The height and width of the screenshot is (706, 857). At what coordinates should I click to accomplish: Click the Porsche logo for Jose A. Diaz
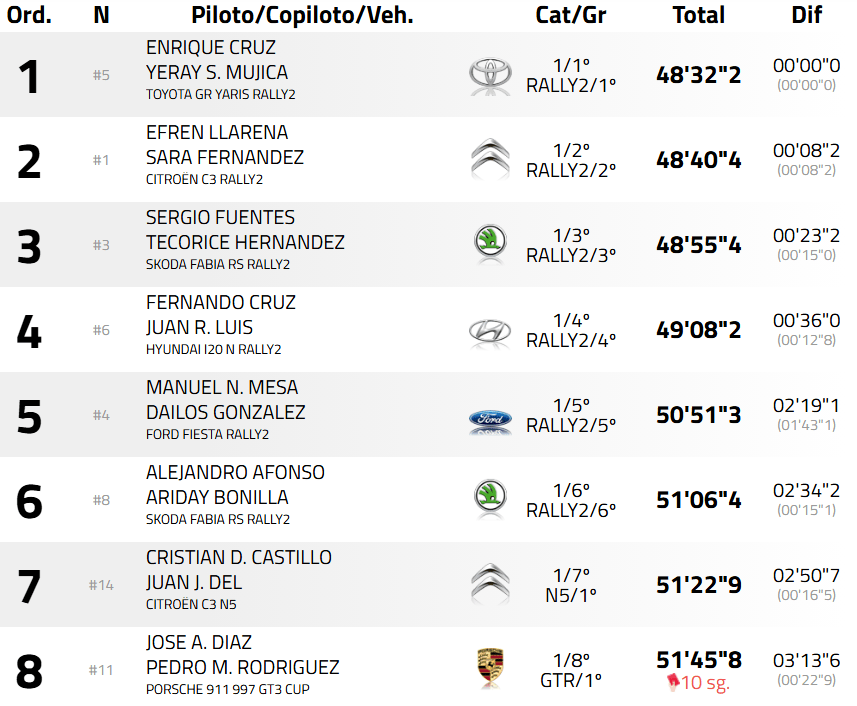tap(490, 669)
